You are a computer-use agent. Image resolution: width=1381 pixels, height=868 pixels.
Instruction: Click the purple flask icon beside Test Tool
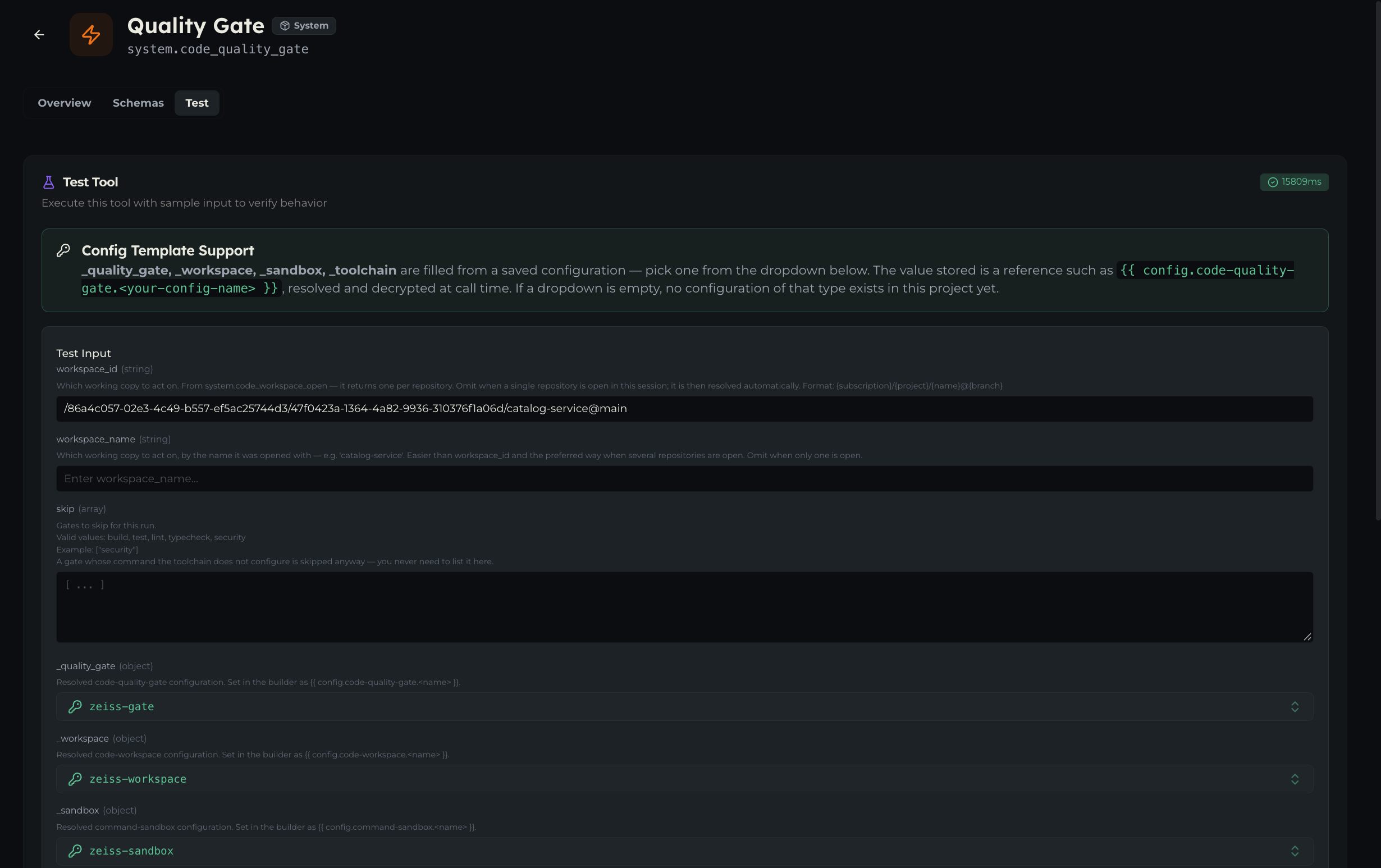[x=49, y=182]
